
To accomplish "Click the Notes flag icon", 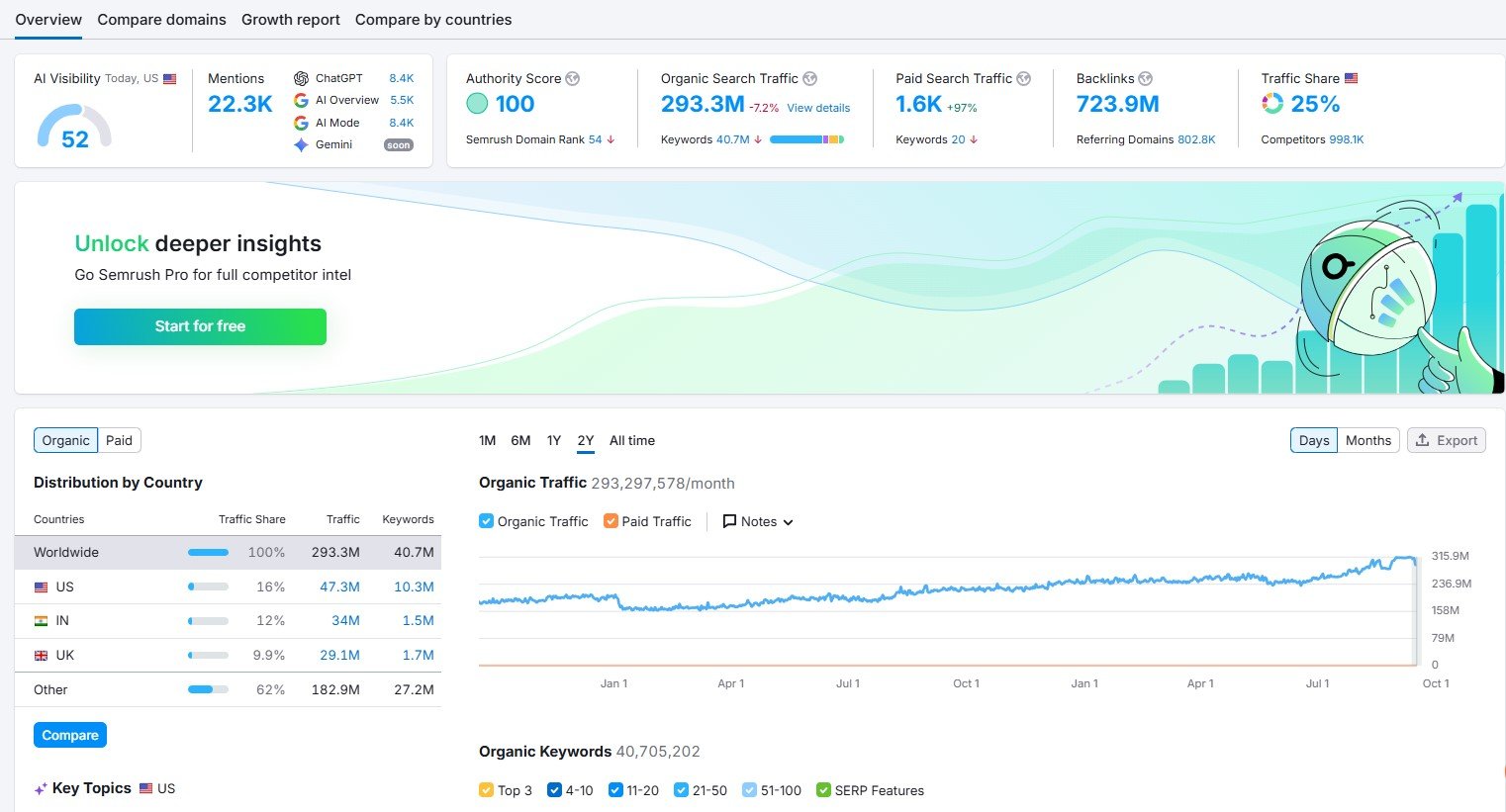I will click(729, 521).
